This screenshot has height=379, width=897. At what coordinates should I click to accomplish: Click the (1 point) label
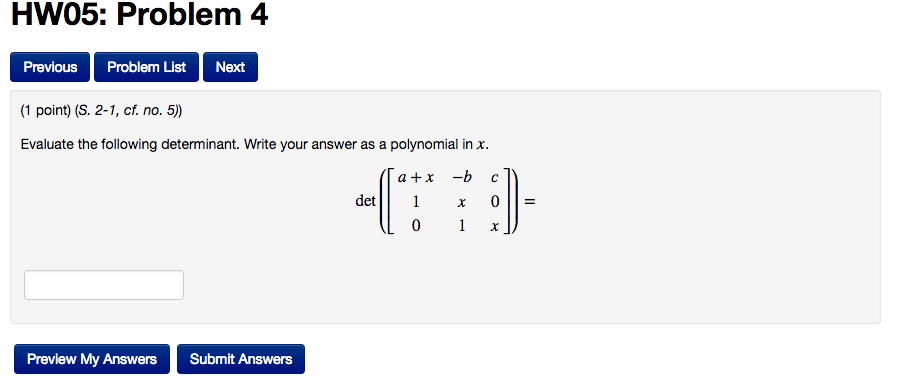click(x=46, y=111)
